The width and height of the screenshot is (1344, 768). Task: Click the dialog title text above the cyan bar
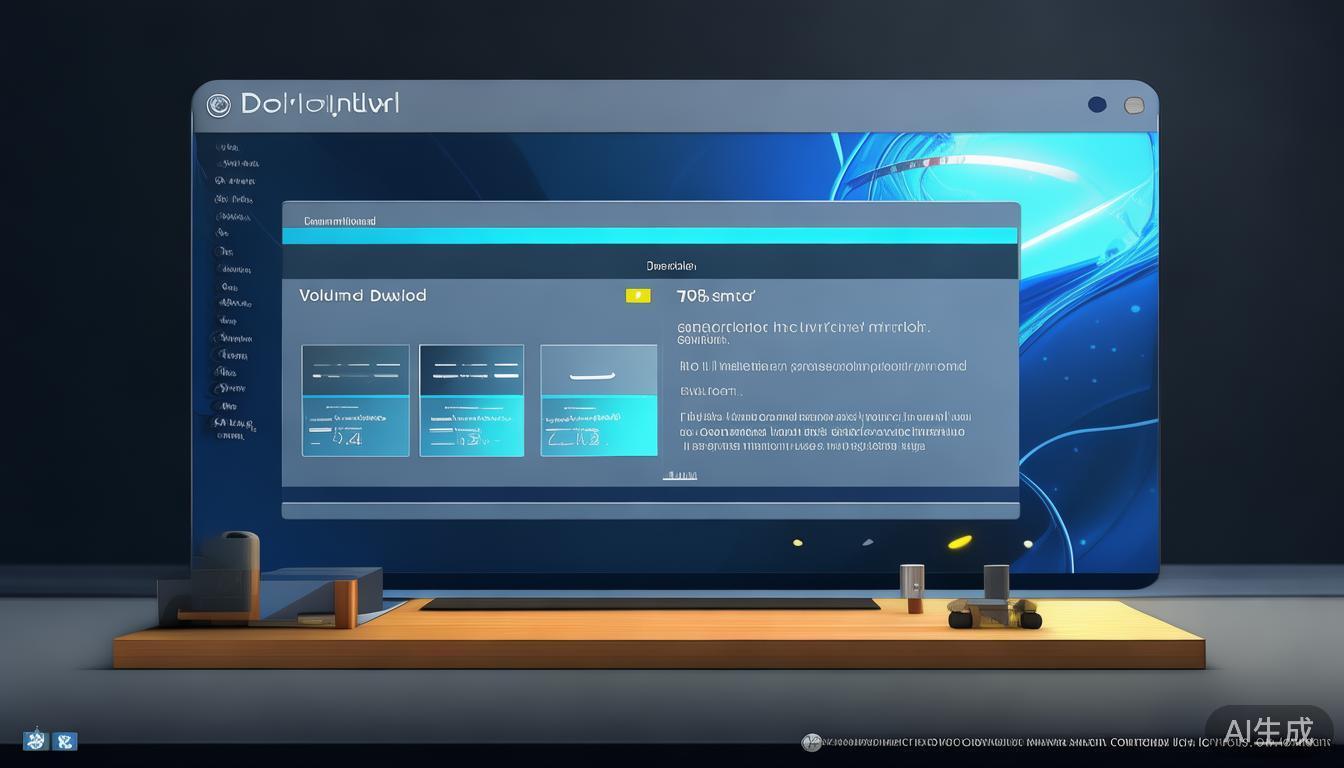click(x=340, y=221)
